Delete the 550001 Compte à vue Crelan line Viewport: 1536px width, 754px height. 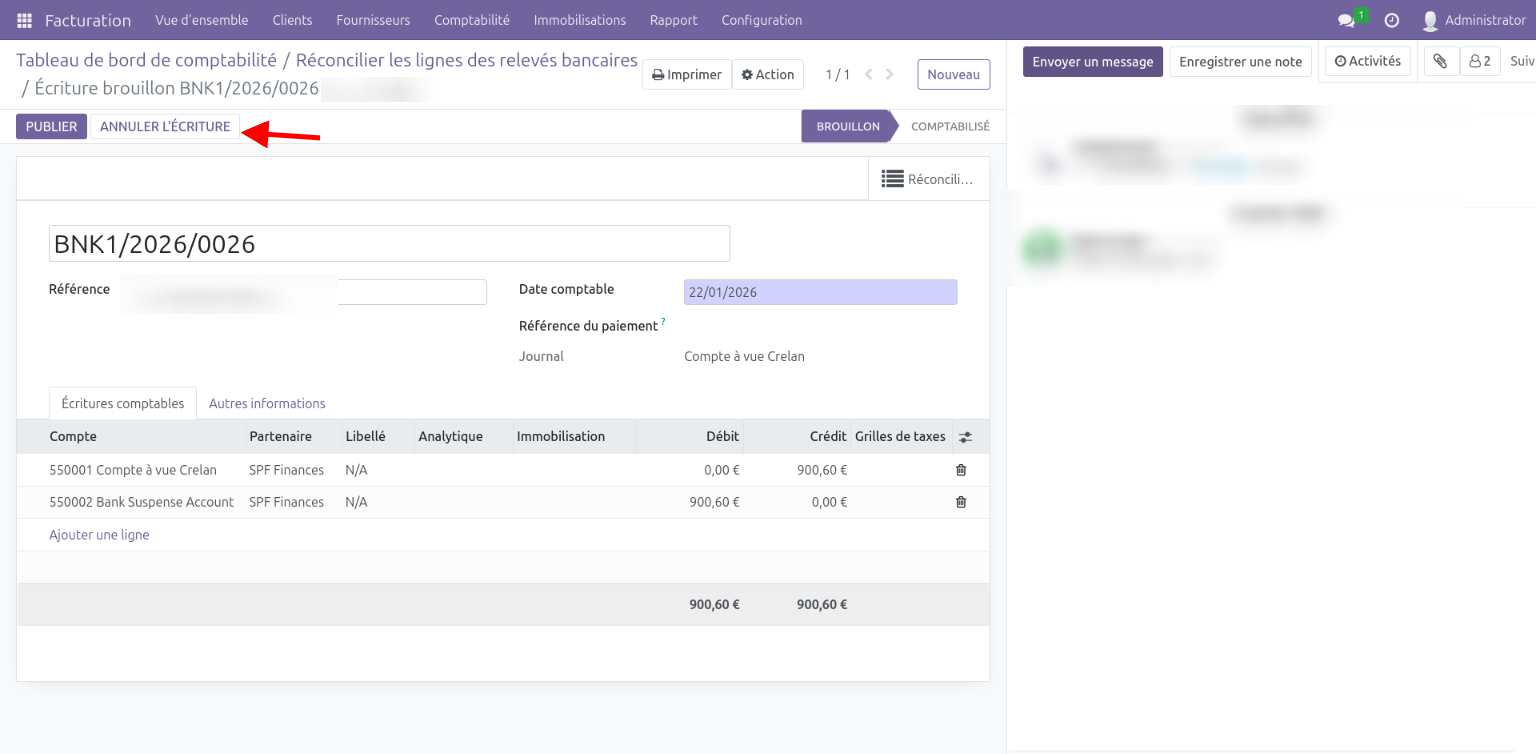click(x=961, y=470)
